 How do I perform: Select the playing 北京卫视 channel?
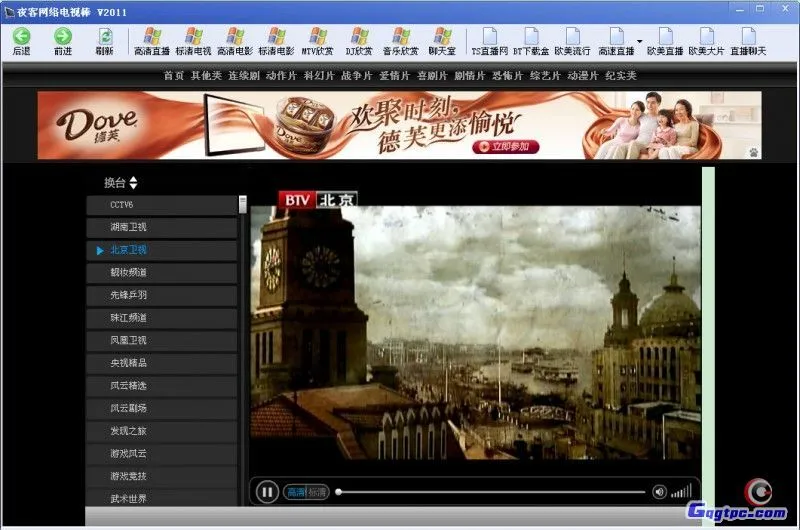pos(162,250)
